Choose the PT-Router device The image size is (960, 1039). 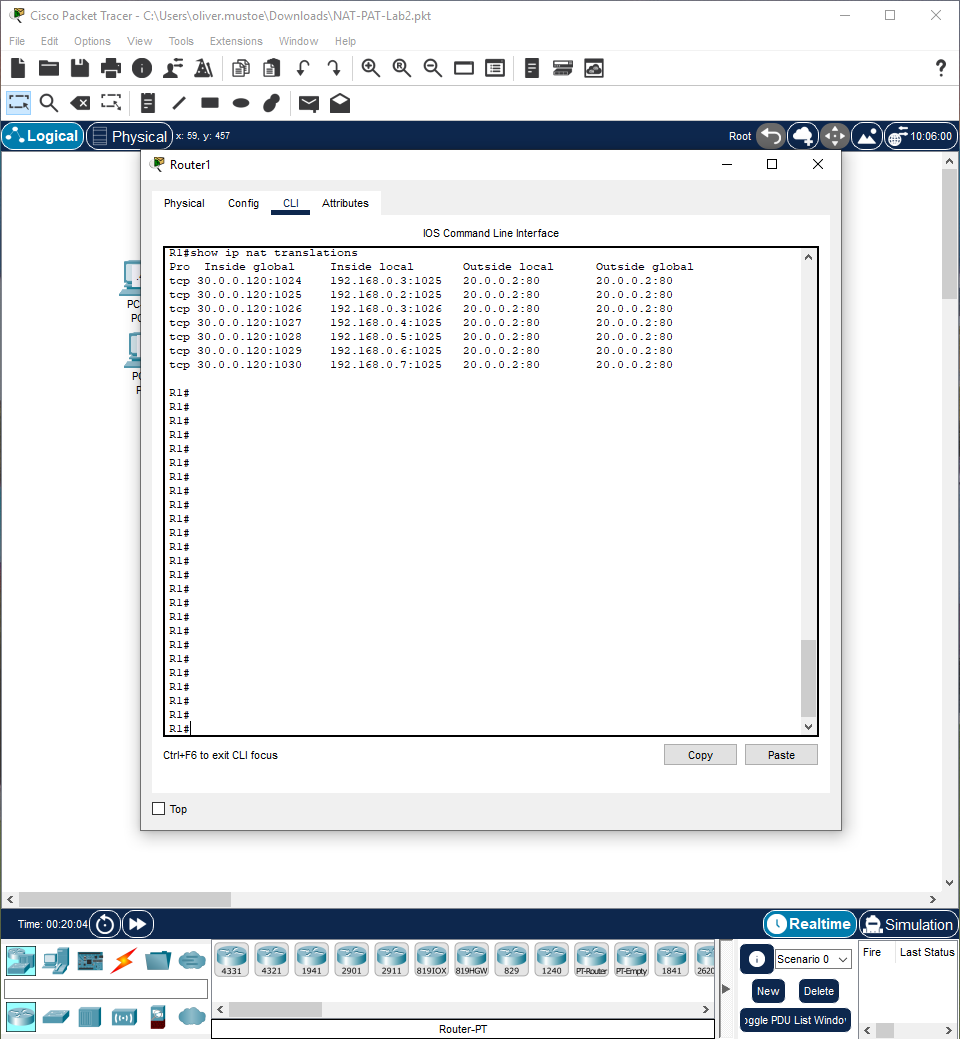(x=591, y=959)
